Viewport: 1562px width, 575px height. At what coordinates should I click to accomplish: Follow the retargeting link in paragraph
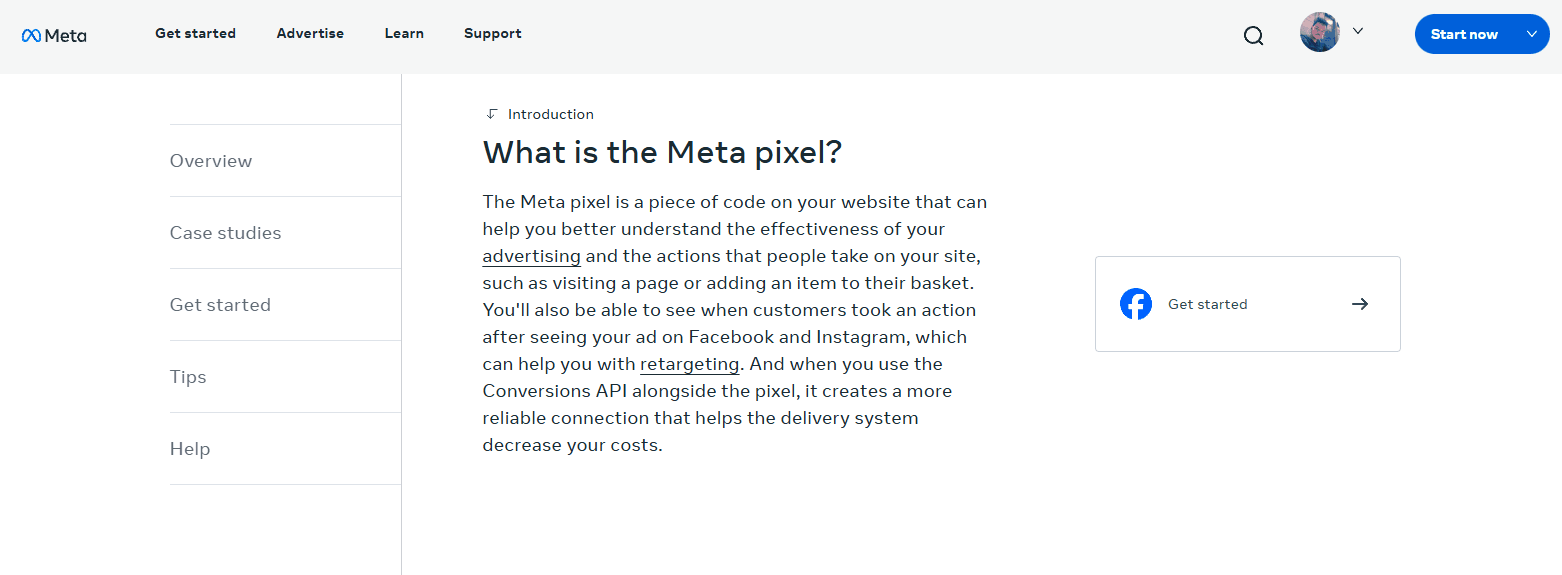(x=690, y=364)
